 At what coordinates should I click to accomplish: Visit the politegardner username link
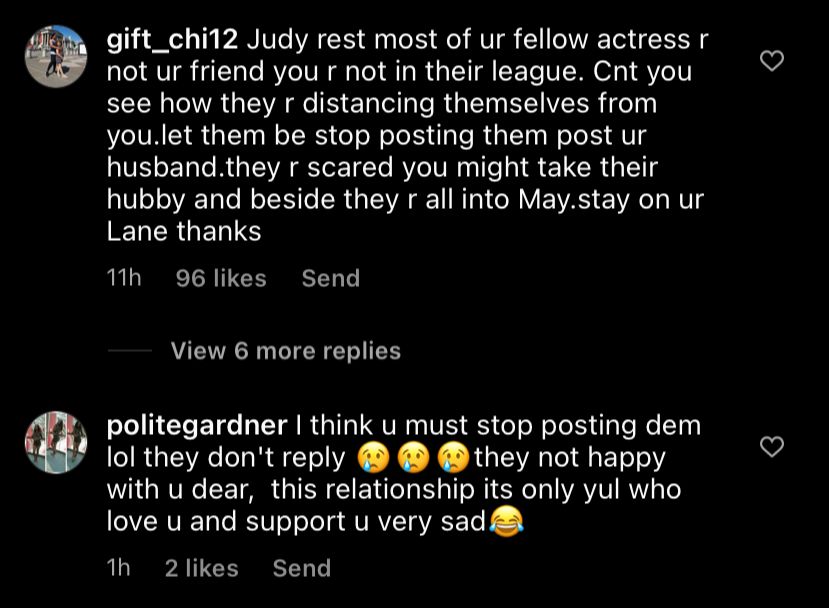(196, 425)
